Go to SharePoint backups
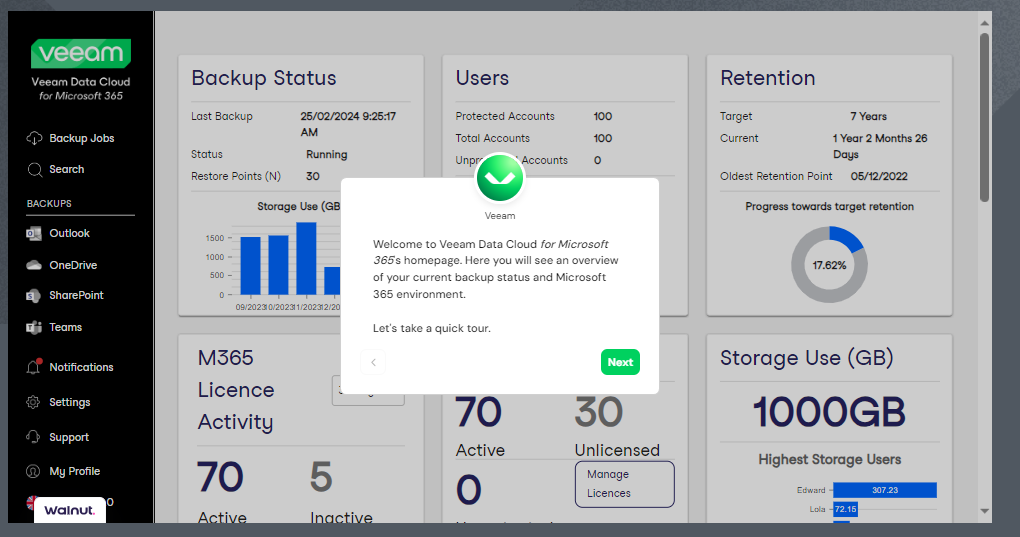Viewport: 1020px width, 537px height. [76, 295]
